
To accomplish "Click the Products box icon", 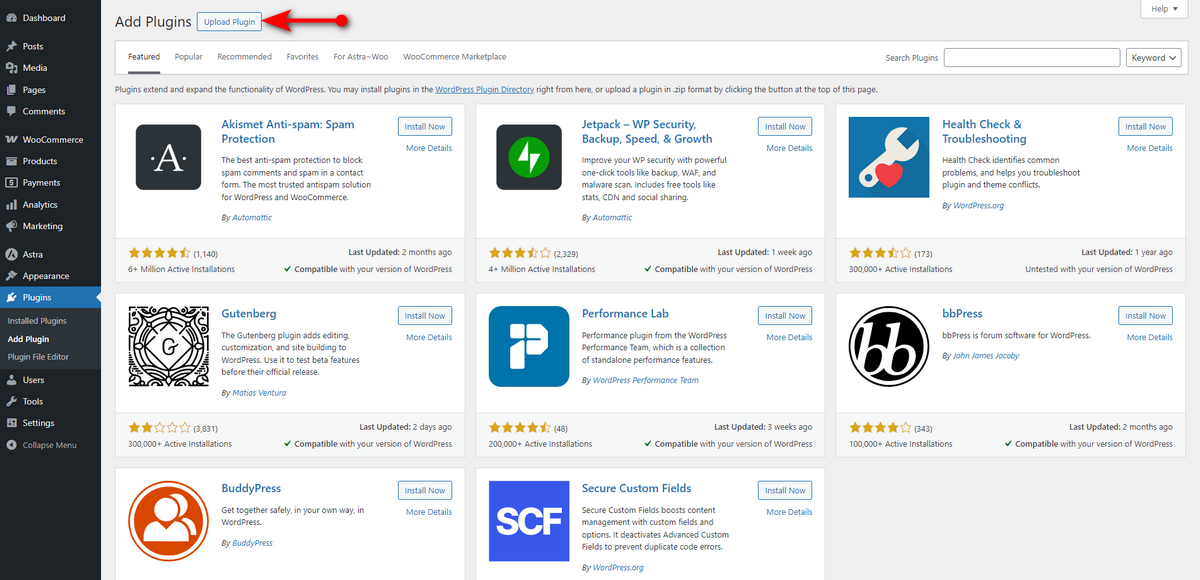I will tap(11, 161).
